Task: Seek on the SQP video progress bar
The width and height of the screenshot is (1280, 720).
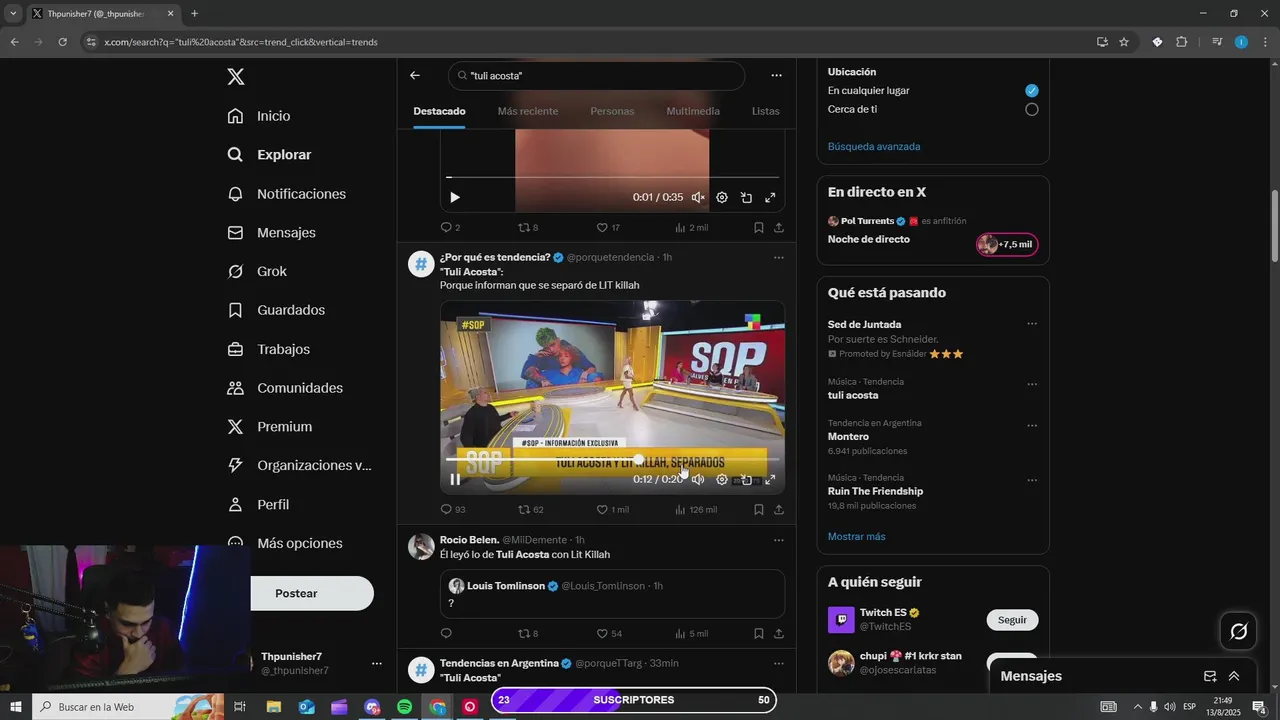Action: tap(612, 460)
